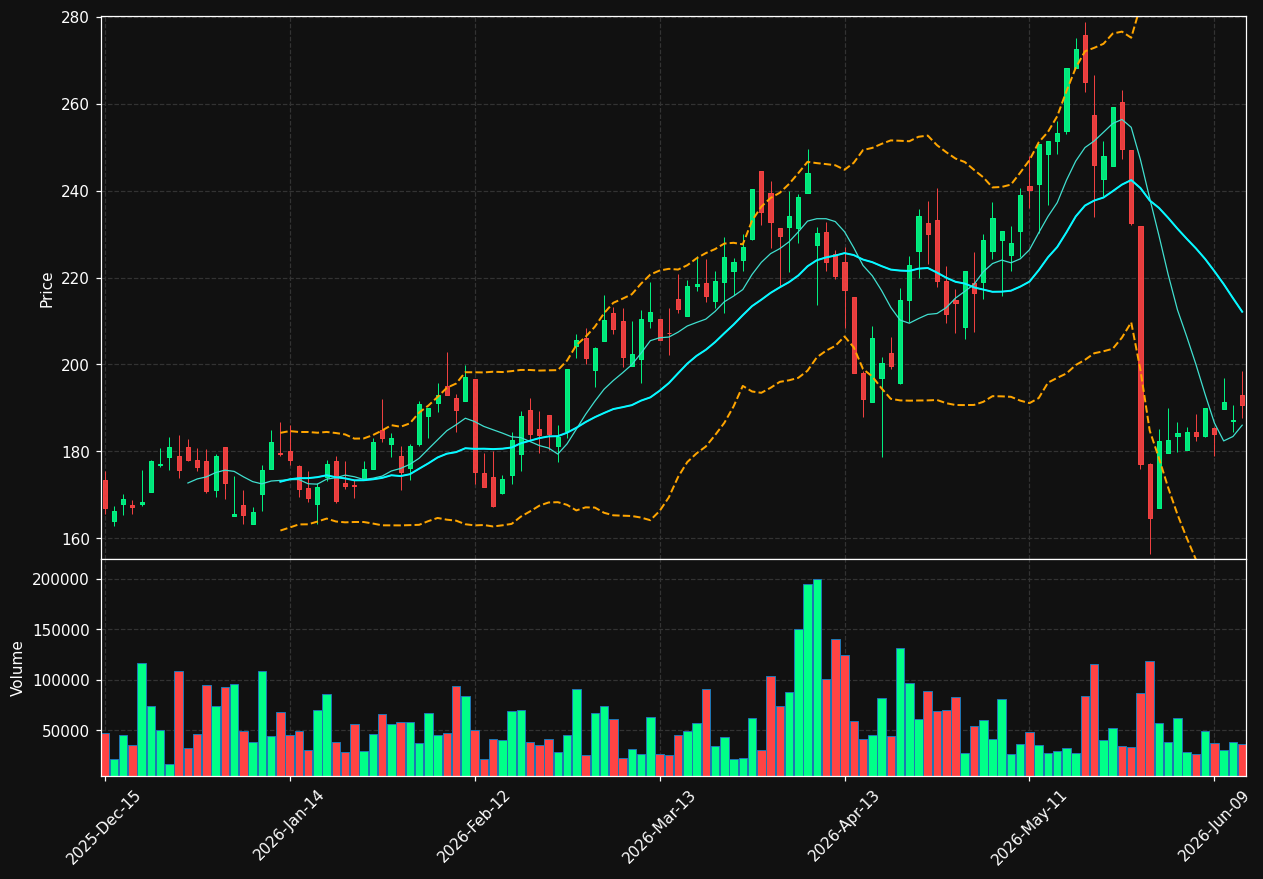The height and width of the screenshot is (879, 1263).
Task: Click the 200 price tick label
Action: 76,365
